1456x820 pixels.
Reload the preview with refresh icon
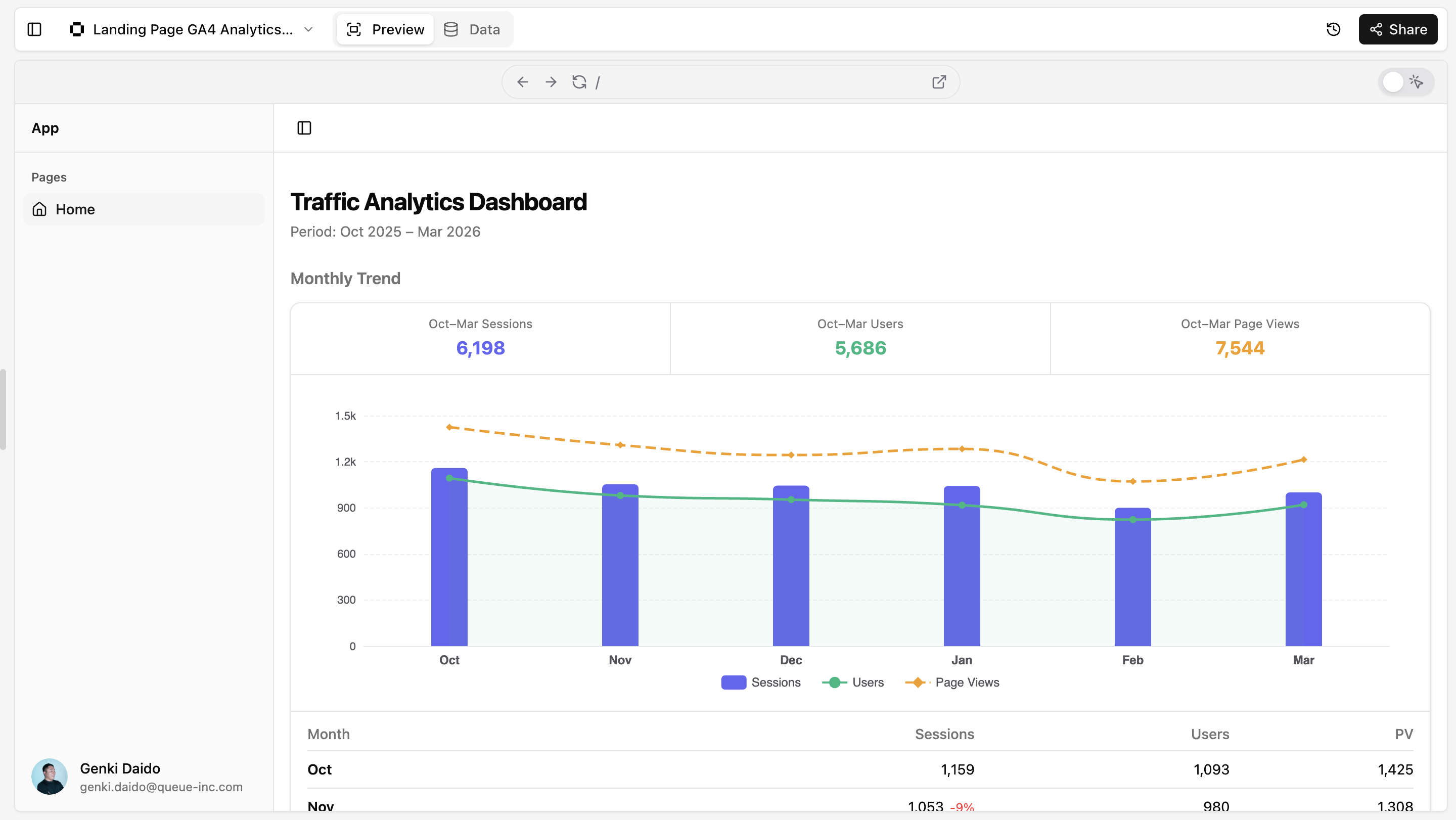click(579, 82)
